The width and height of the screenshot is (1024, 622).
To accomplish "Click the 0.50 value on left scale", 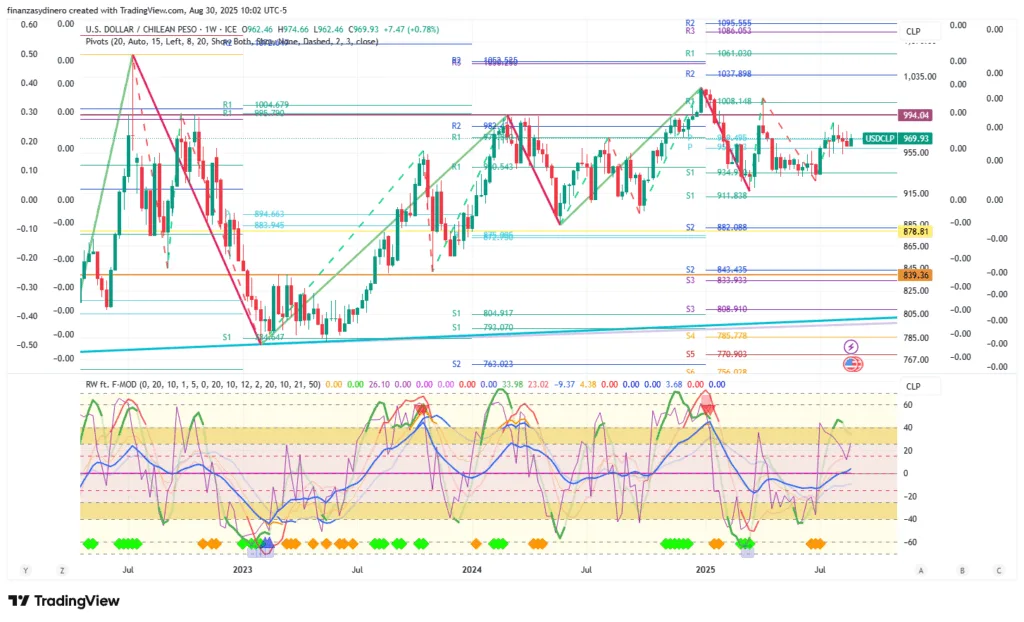I will (x=29, y=54).
